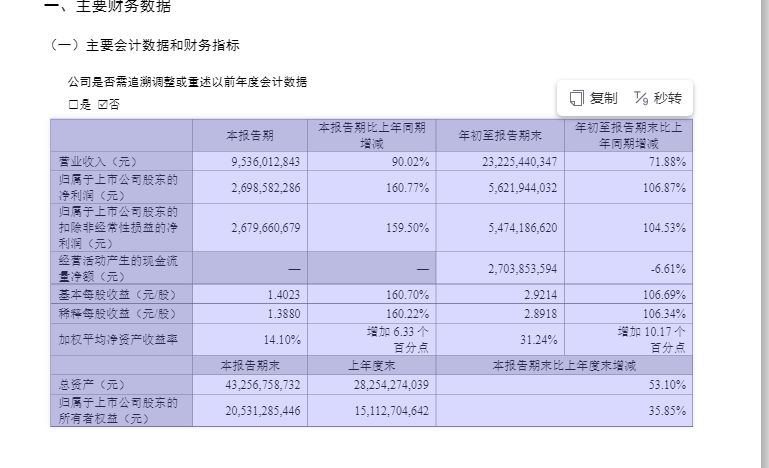
Task: Select percentage 53.10%
Action: pos(667,385)
